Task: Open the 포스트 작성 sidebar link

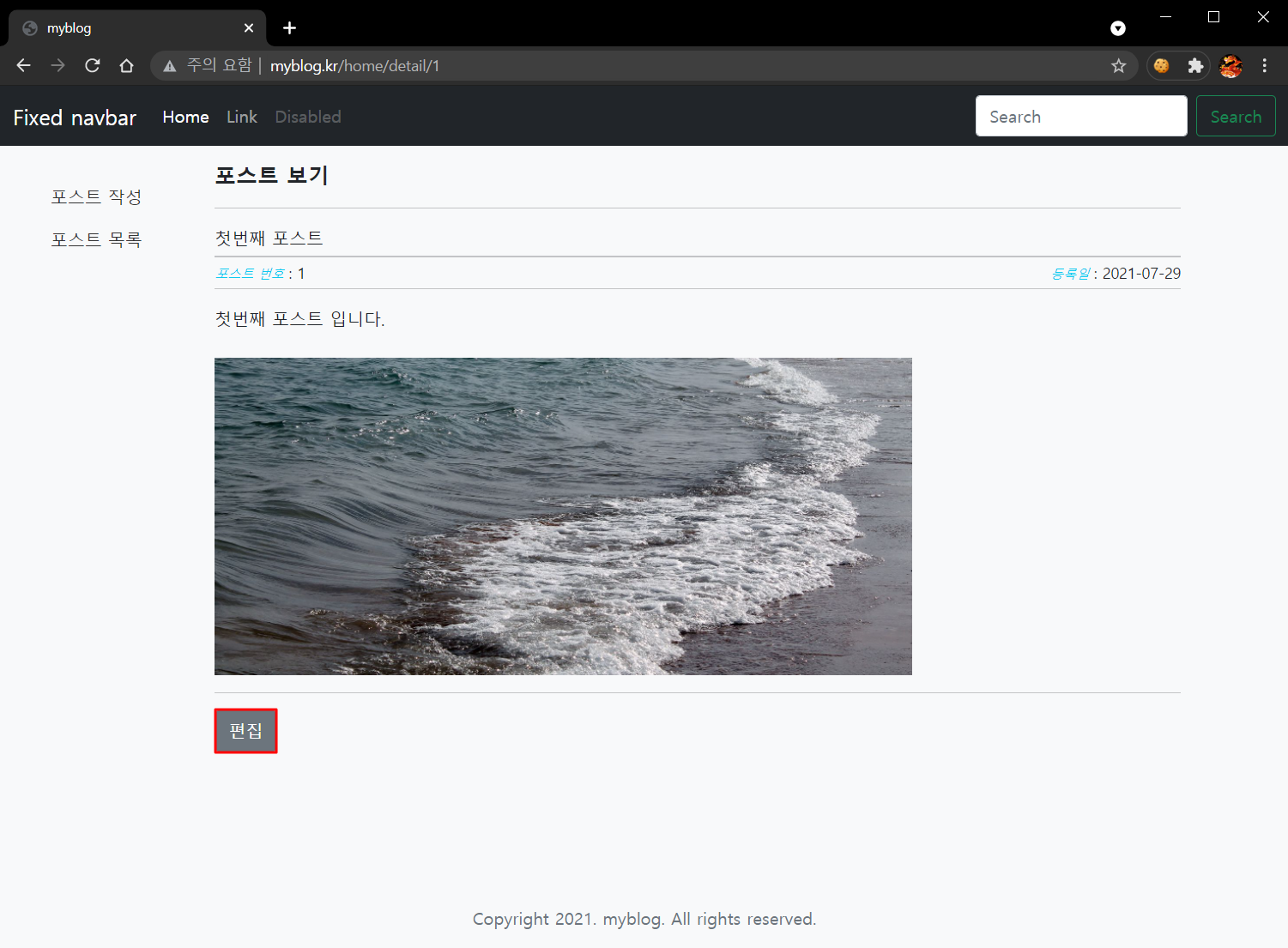Action: tap(96, 196)
